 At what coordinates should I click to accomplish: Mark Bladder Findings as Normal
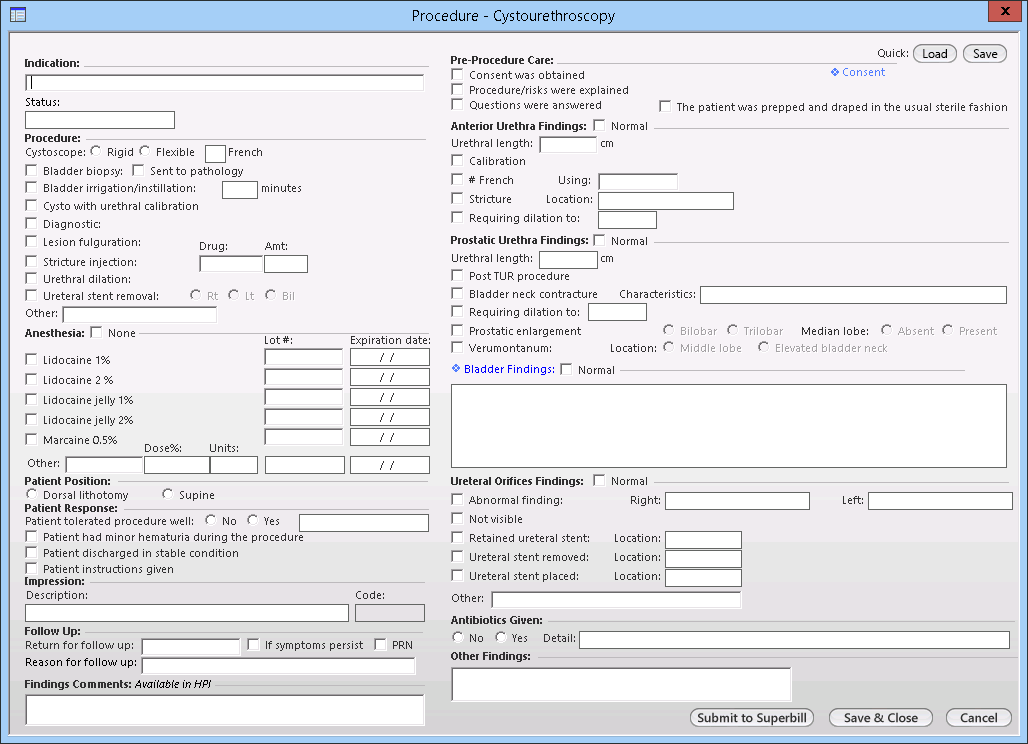pyautogui.click(x=566, y=369)
